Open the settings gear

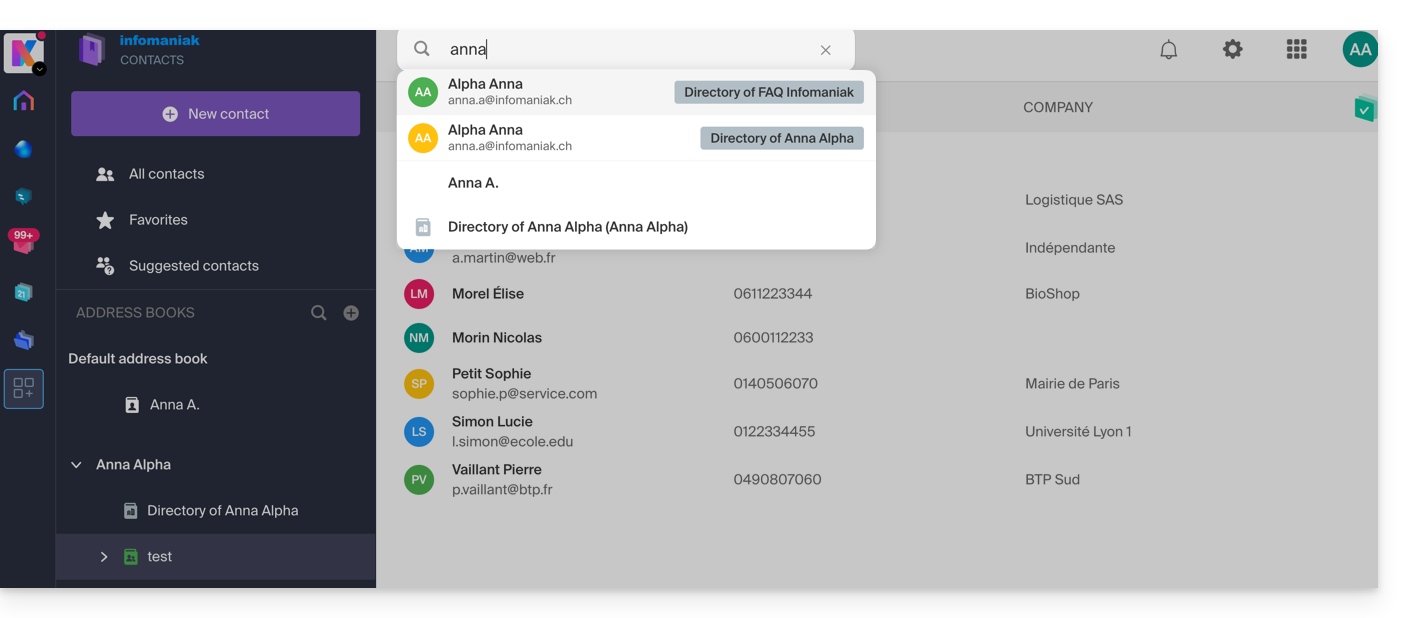pyautogui.click(x=1232, y=49)
